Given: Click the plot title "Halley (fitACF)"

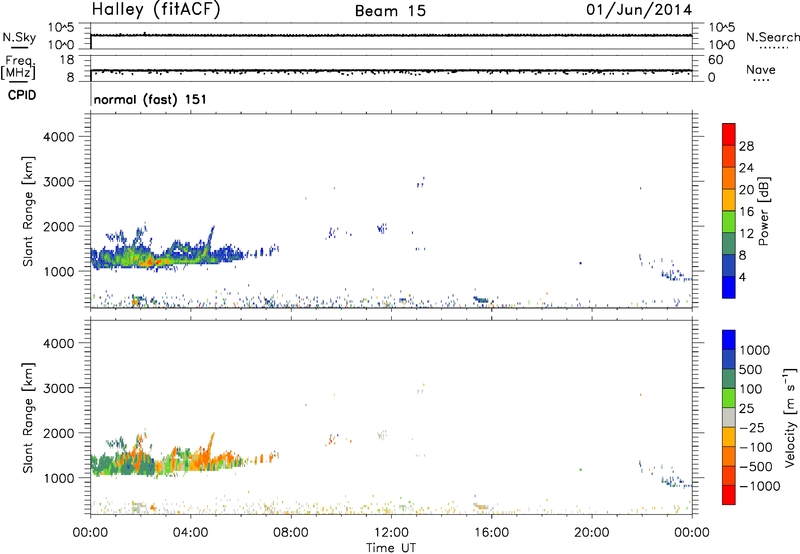Looking at the screenshot, I should point(156,10).
